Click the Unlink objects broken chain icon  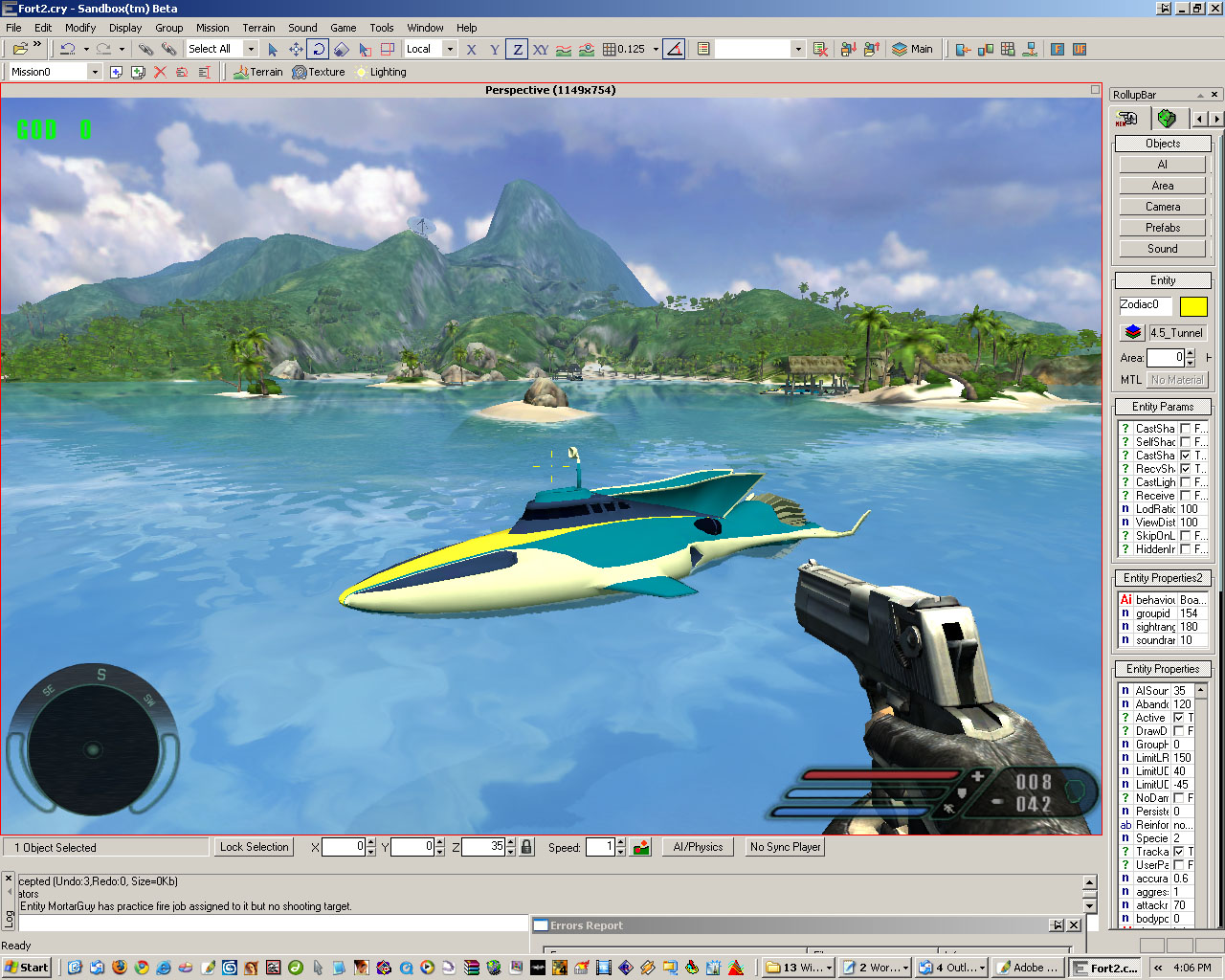pos(168,49)
